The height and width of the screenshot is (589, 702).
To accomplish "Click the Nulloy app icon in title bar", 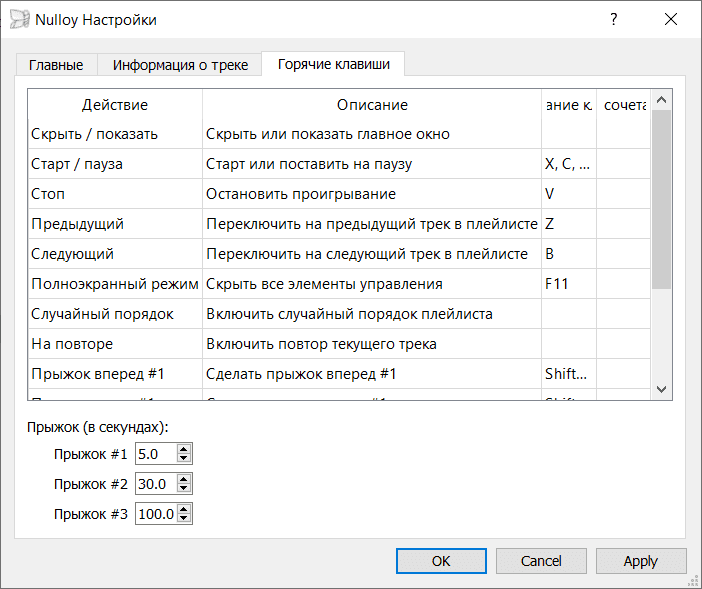I will [19, 20].
